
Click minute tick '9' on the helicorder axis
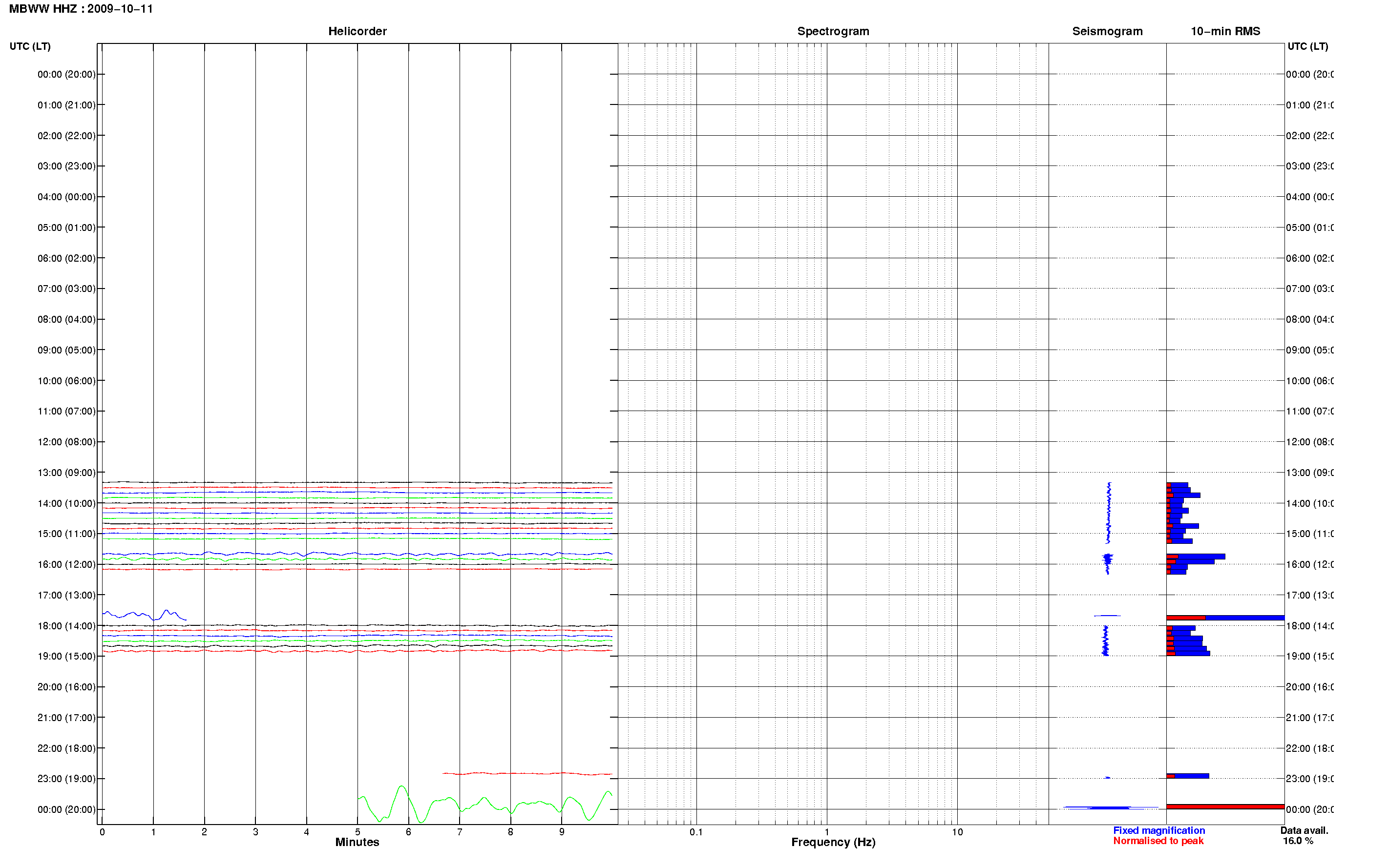click(562, 832)
